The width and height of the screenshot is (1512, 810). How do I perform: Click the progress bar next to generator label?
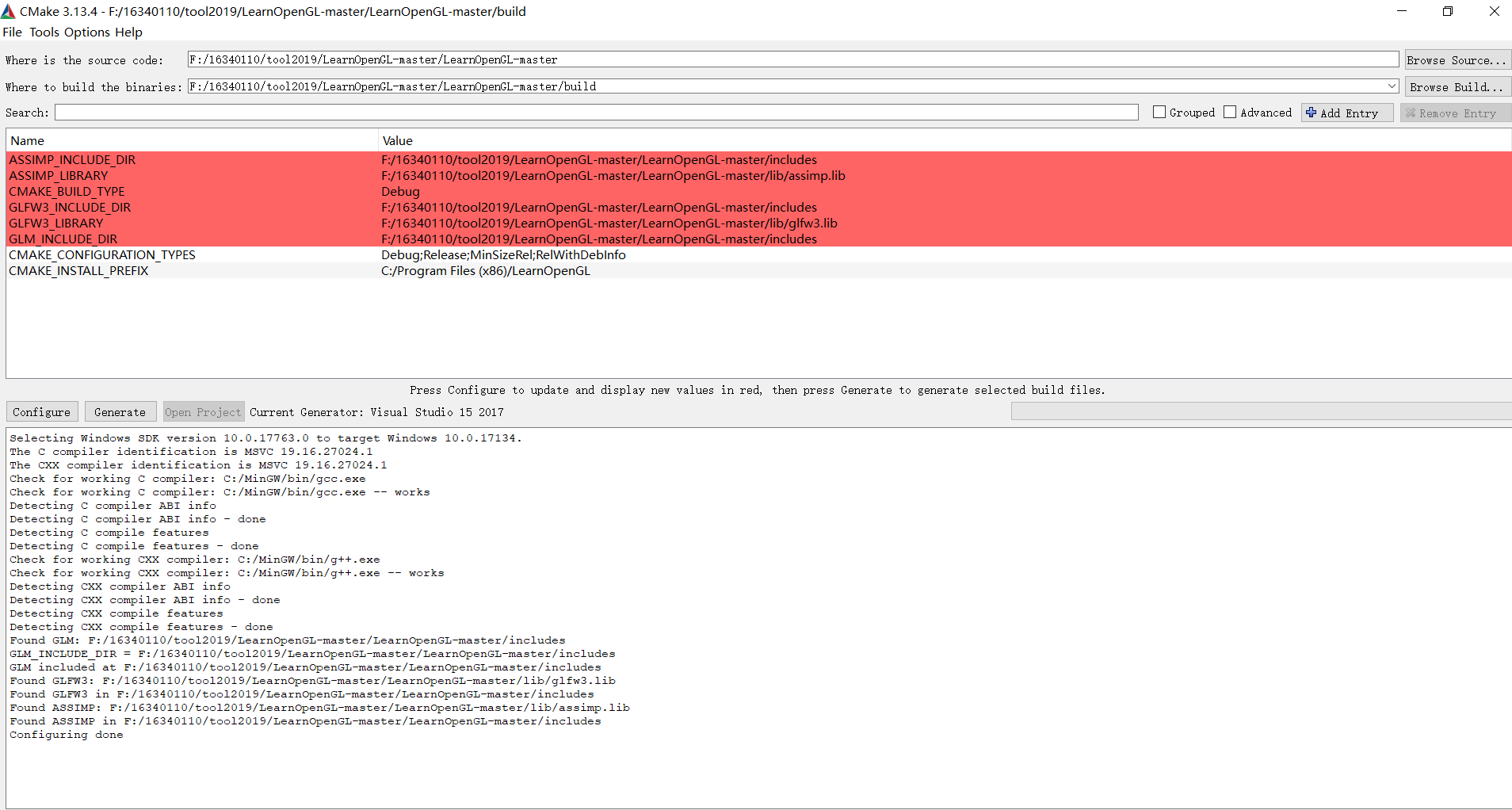coord(1261,411)
